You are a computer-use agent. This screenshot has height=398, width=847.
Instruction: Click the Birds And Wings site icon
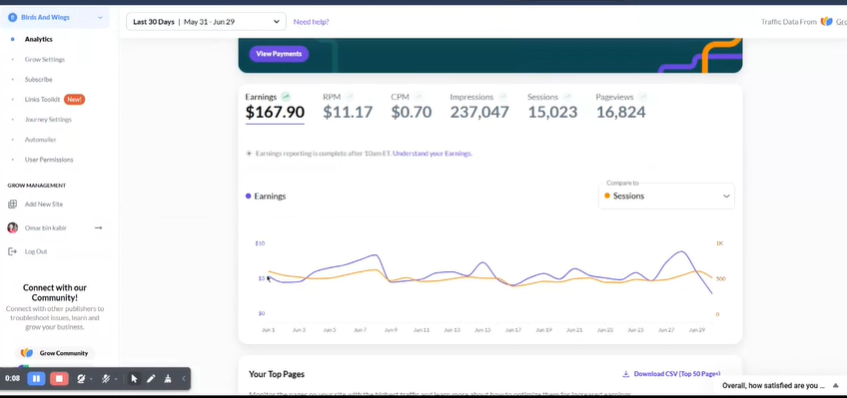[x=12, y=17]
